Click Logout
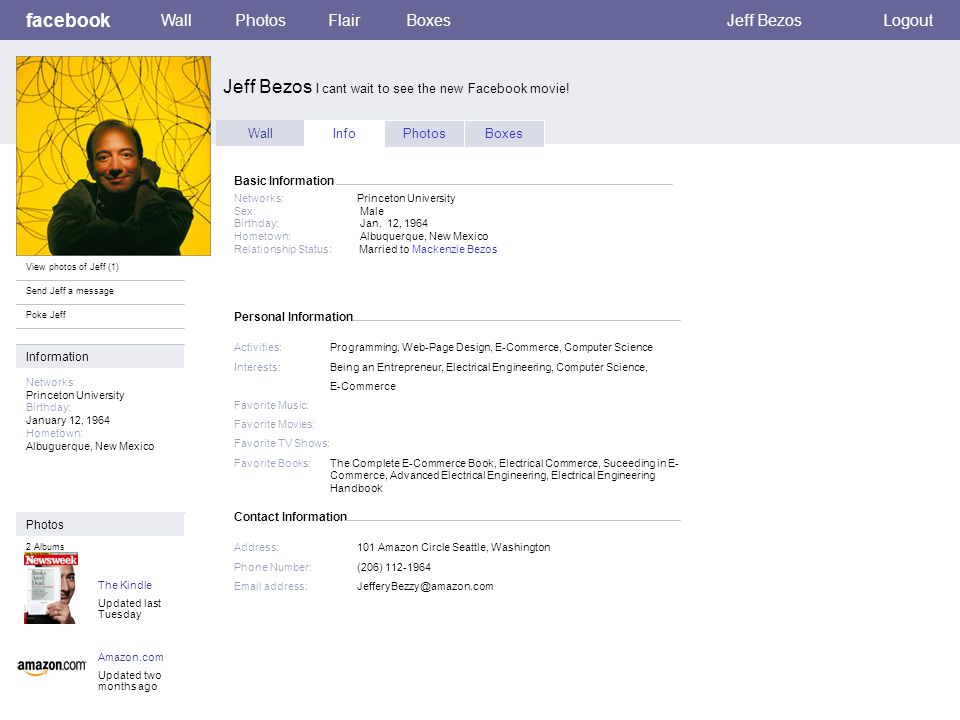Image resolution: width=960 pixels, height=720 pixels. [907, 20]
